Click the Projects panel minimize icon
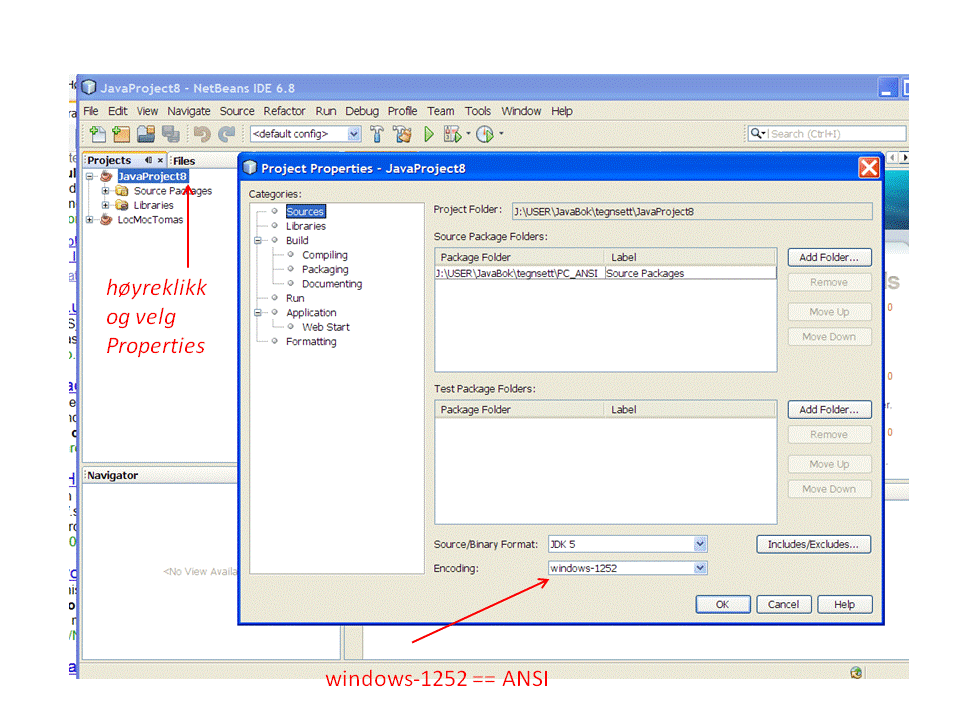Screen dimensions: 960x720 pos(148,160)
